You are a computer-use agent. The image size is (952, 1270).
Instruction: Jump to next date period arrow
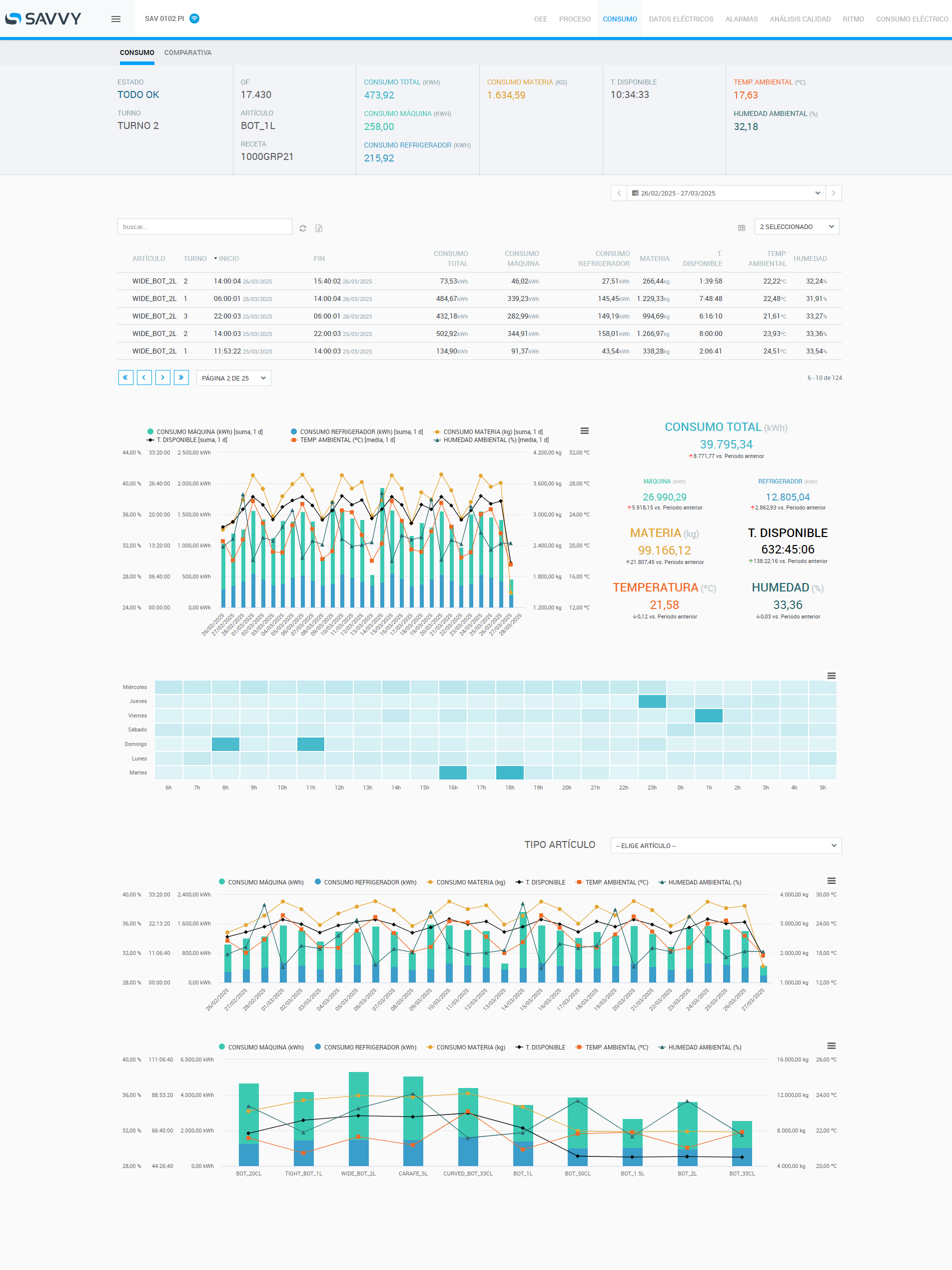pos(833,193)
